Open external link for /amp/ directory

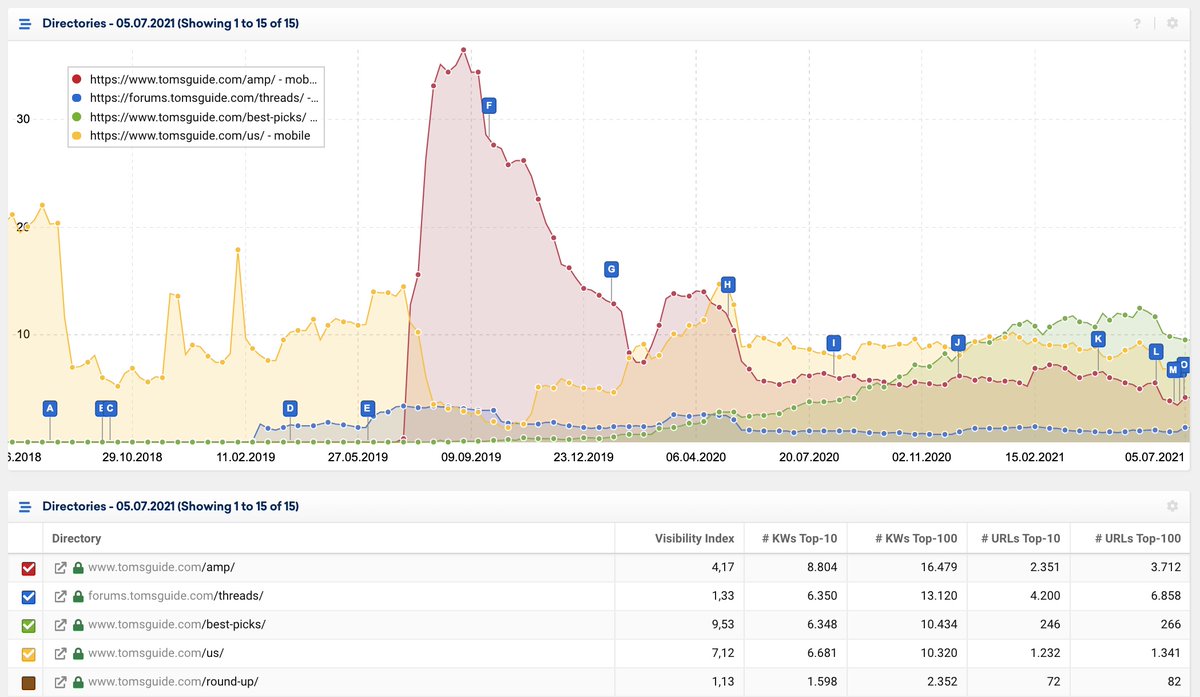(x=60, y=567)
